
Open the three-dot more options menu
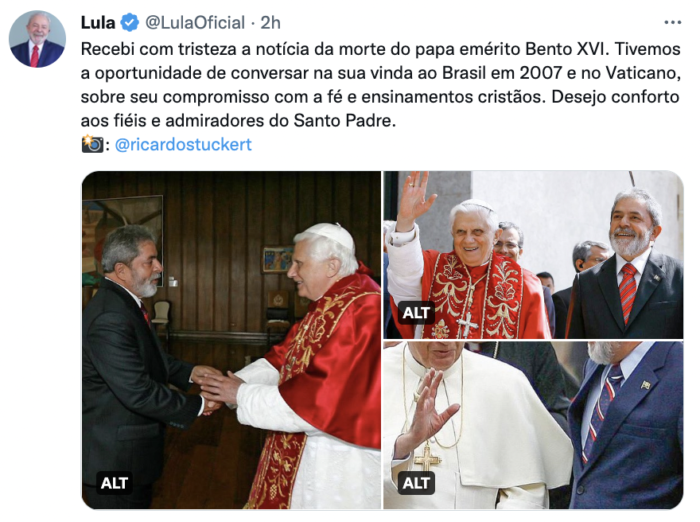click(672, 22)
